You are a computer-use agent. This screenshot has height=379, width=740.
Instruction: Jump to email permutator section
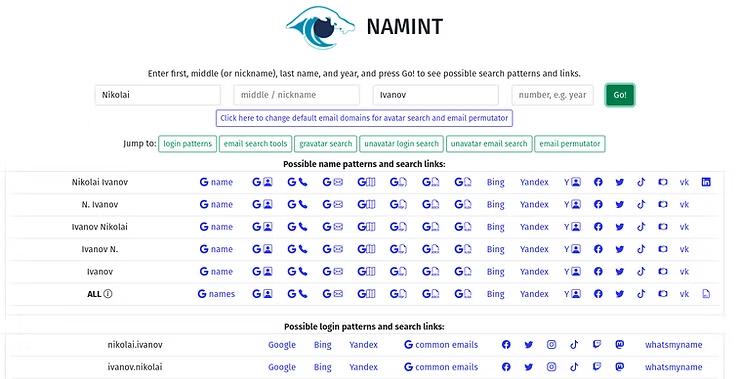tap(570, 144)
